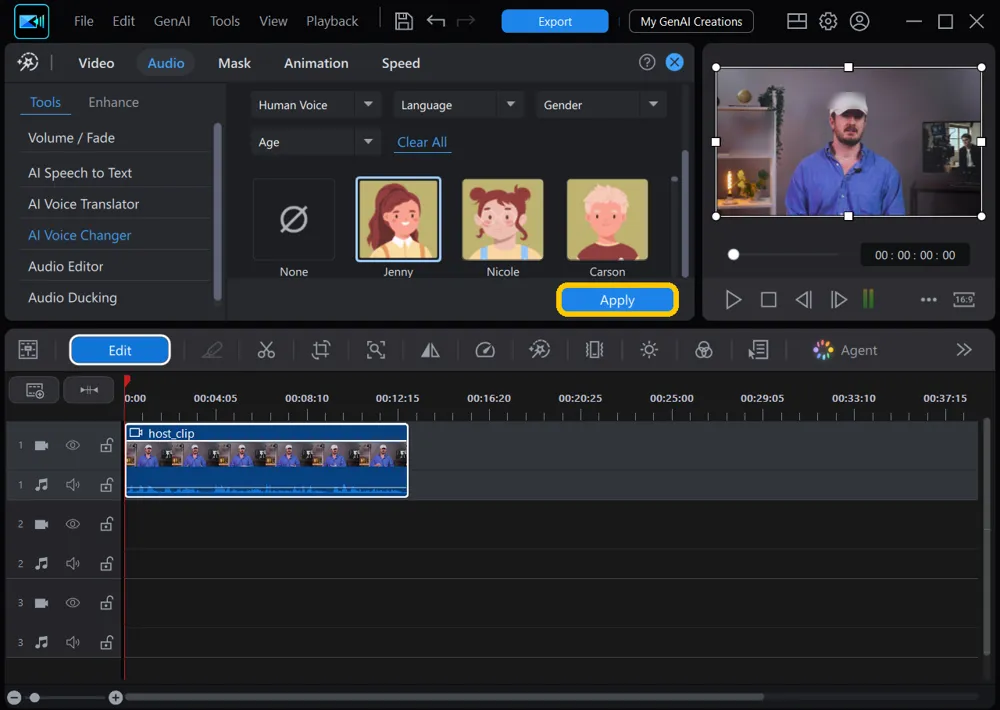Click the preview playback position slider
Screen dimensions: 1000x710
[783, 255]
